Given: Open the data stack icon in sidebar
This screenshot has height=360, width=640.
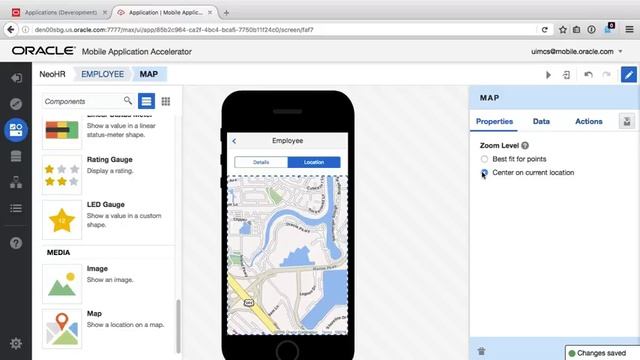Looking at the screenshot, I should pyautogui.click(x=16, y=156).
